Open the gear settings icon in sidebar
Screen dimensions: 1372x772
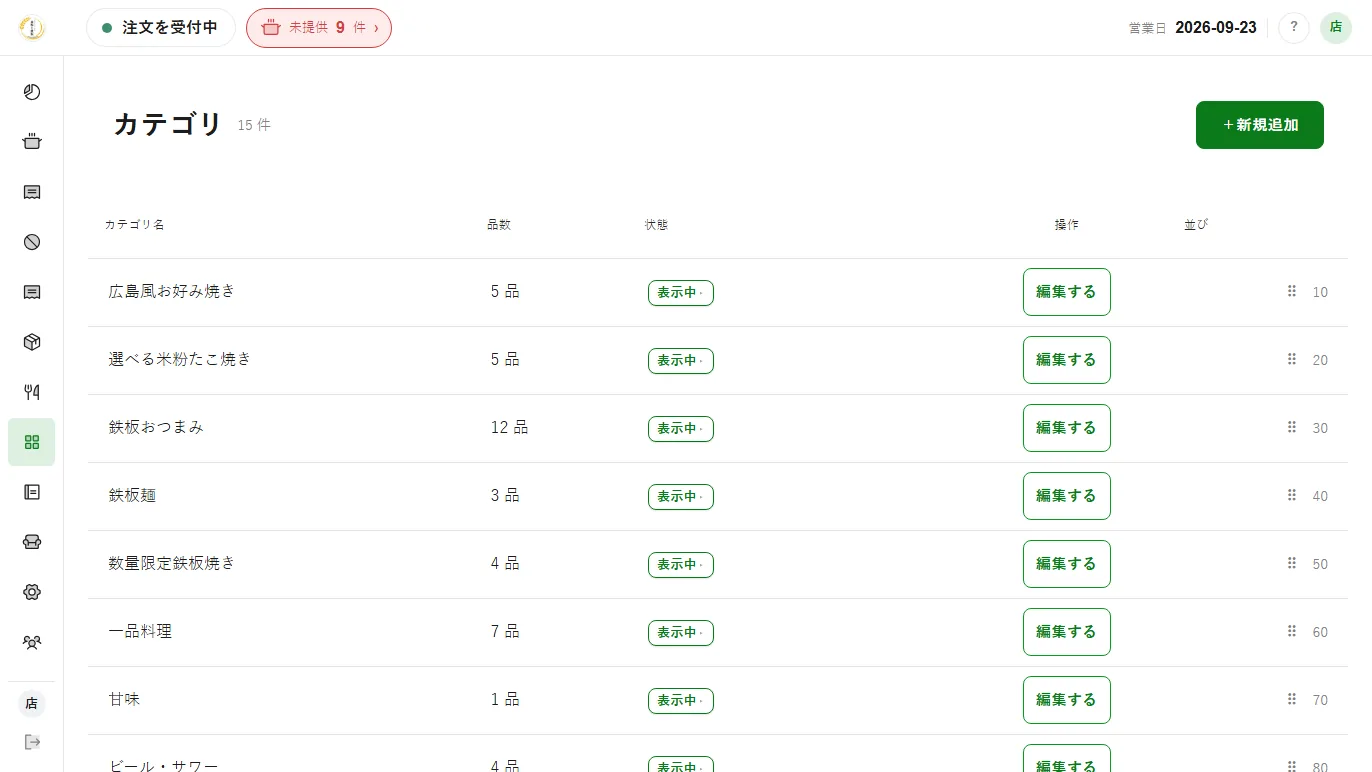click(32, 592)
